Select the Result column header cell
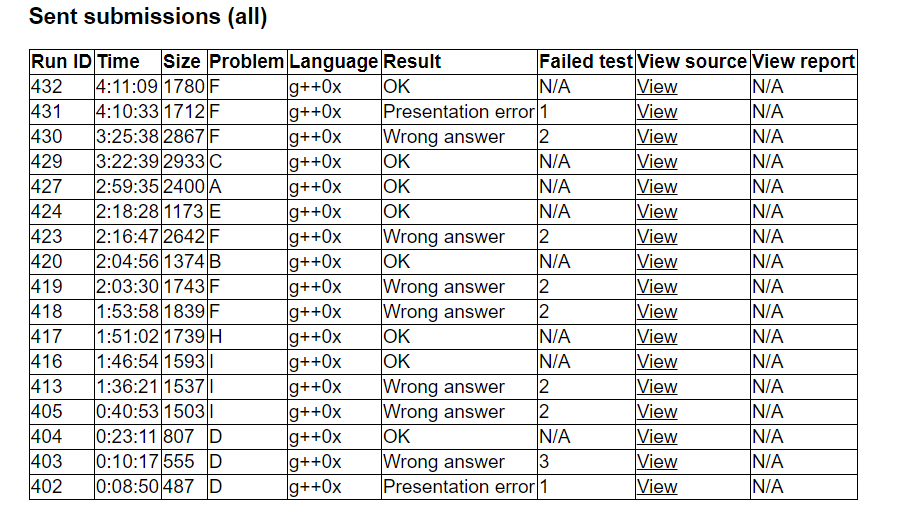Screen dimensions: 924x519 412,62
